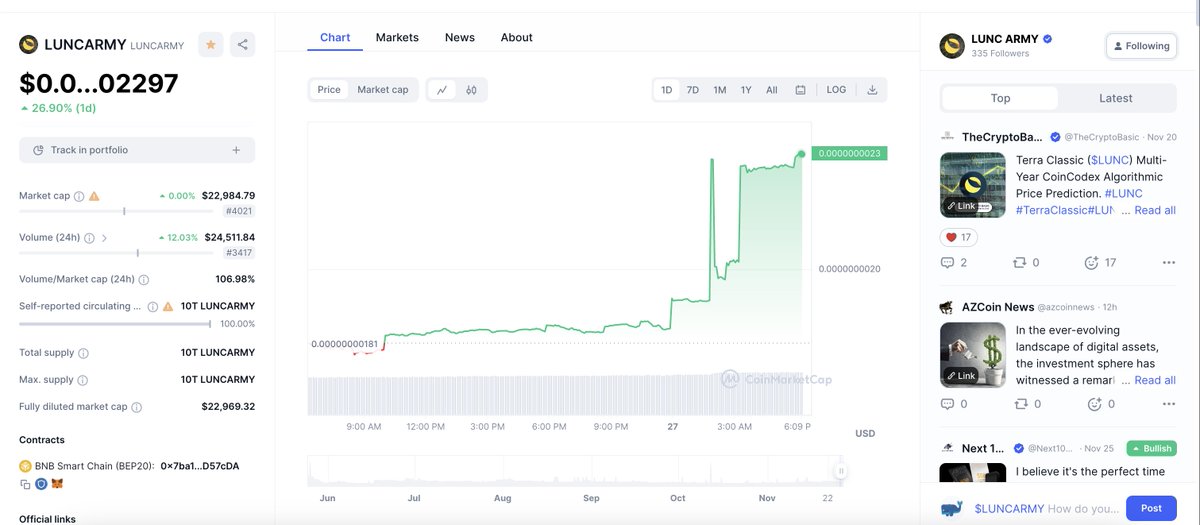Add LUNCARMY to watchlist with star icon
The image size is (1200, 525).
click(211, 45)
